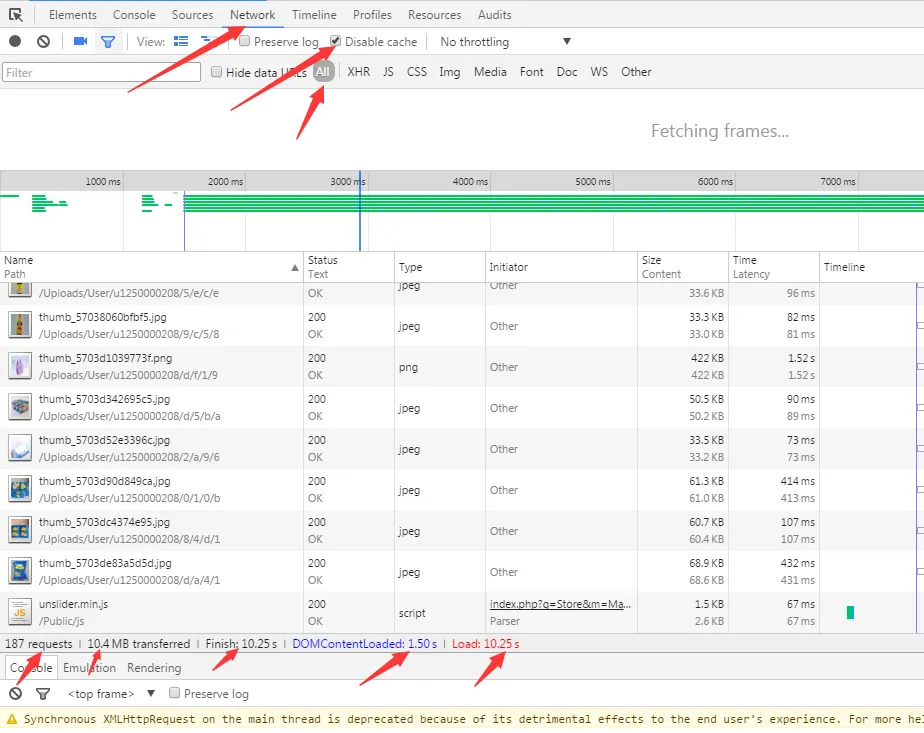Open the Rendering drawer tab
This screenshot has height=733, width=924.
click(x=154, y=668)
